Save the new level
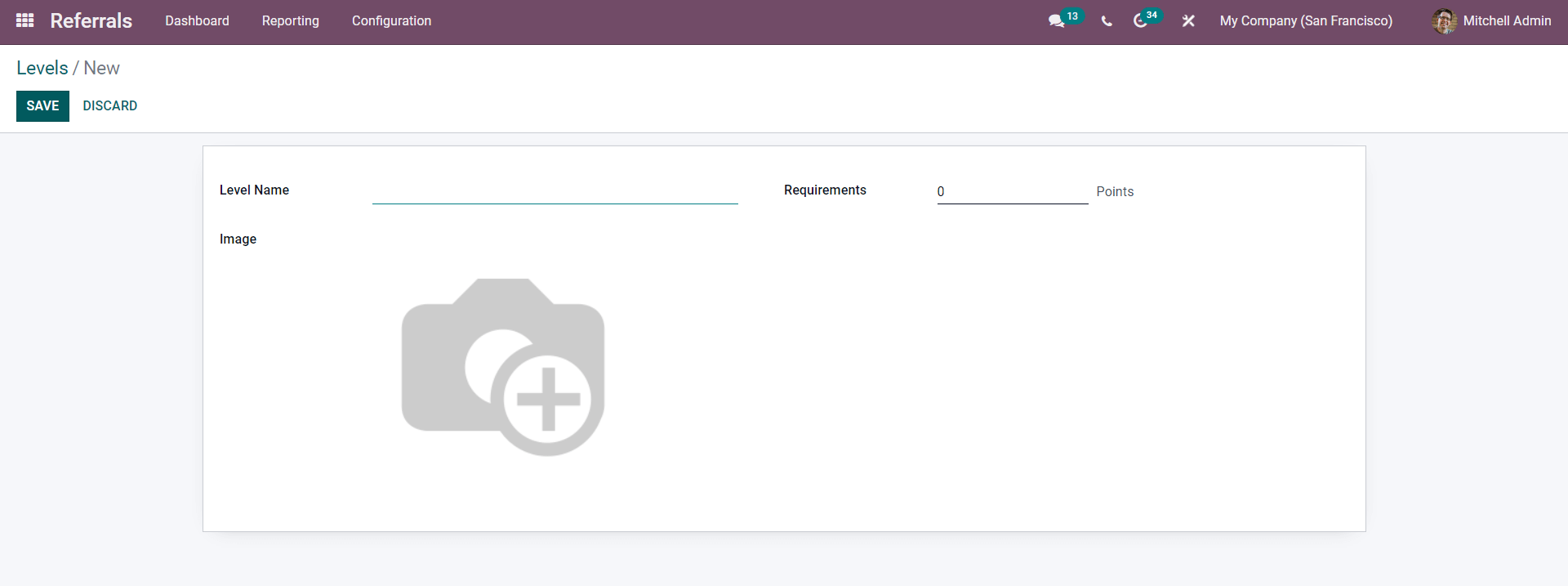The height and width of the screenshot is (586, 1568). click(42, 106)
